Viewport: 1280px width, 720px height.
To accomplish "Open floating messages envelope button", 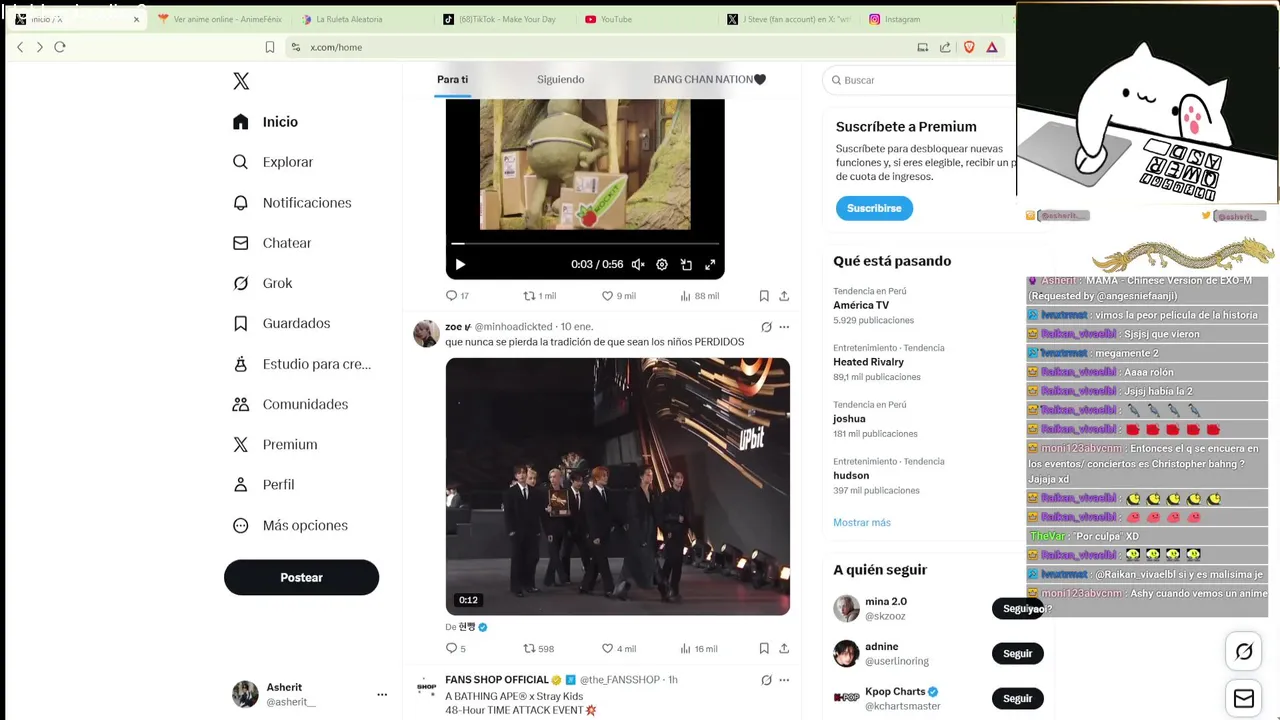I will 1244,699.
